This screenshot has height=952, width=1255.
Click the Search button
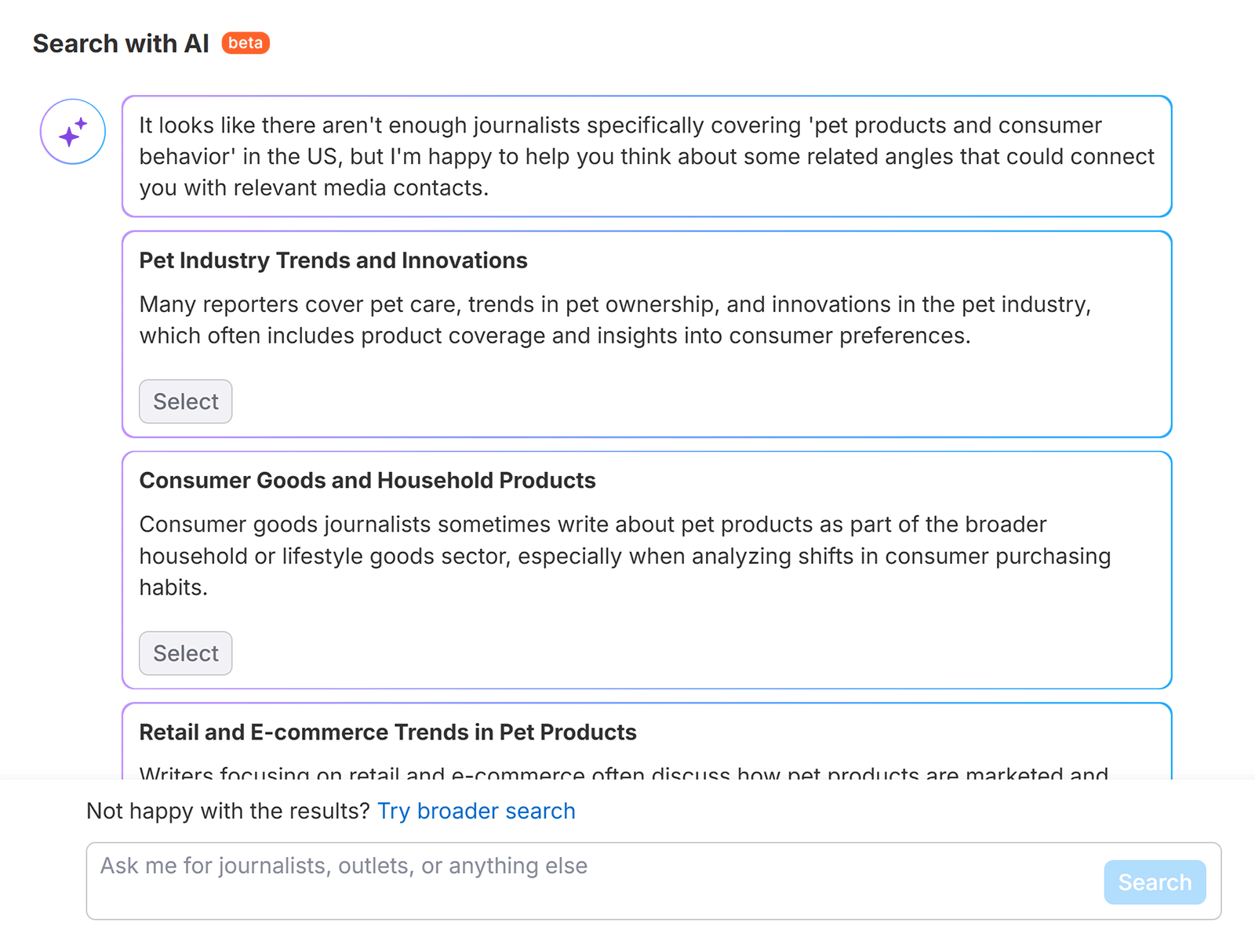(1154, 881)
